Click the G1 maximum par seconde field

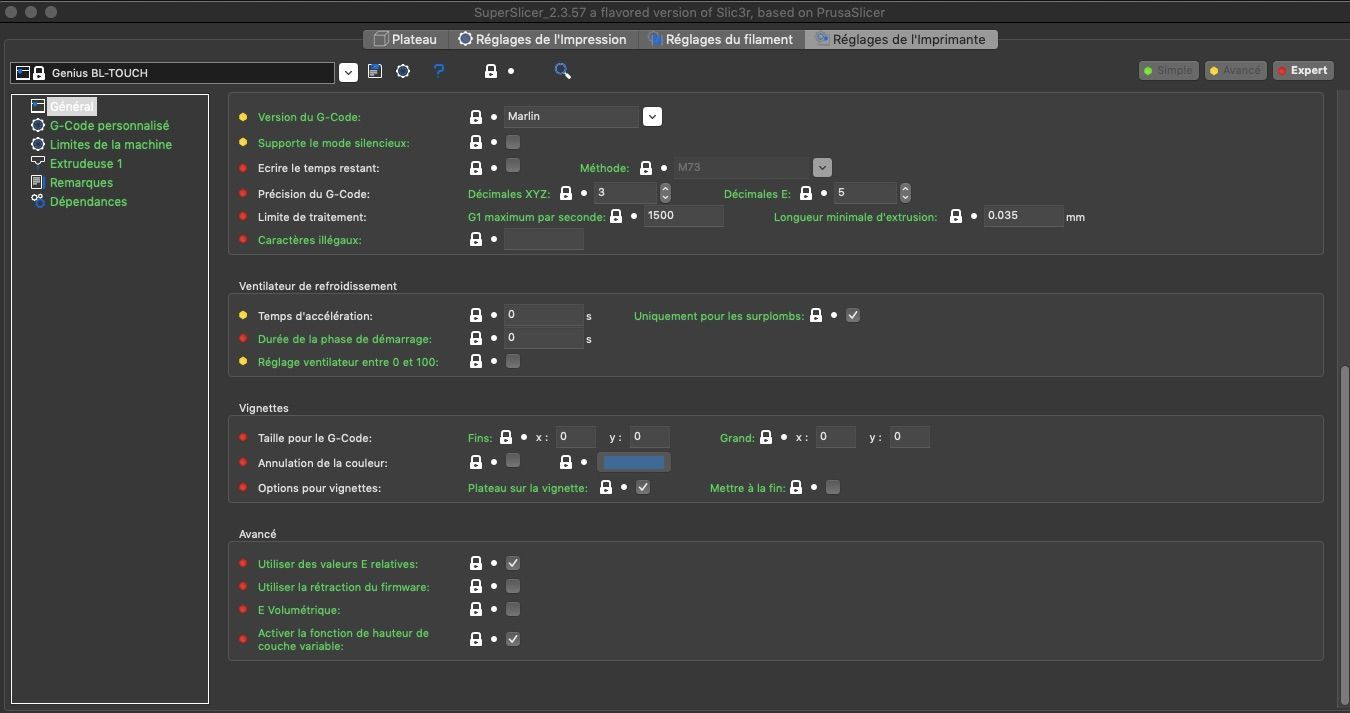tap(683, 215)
